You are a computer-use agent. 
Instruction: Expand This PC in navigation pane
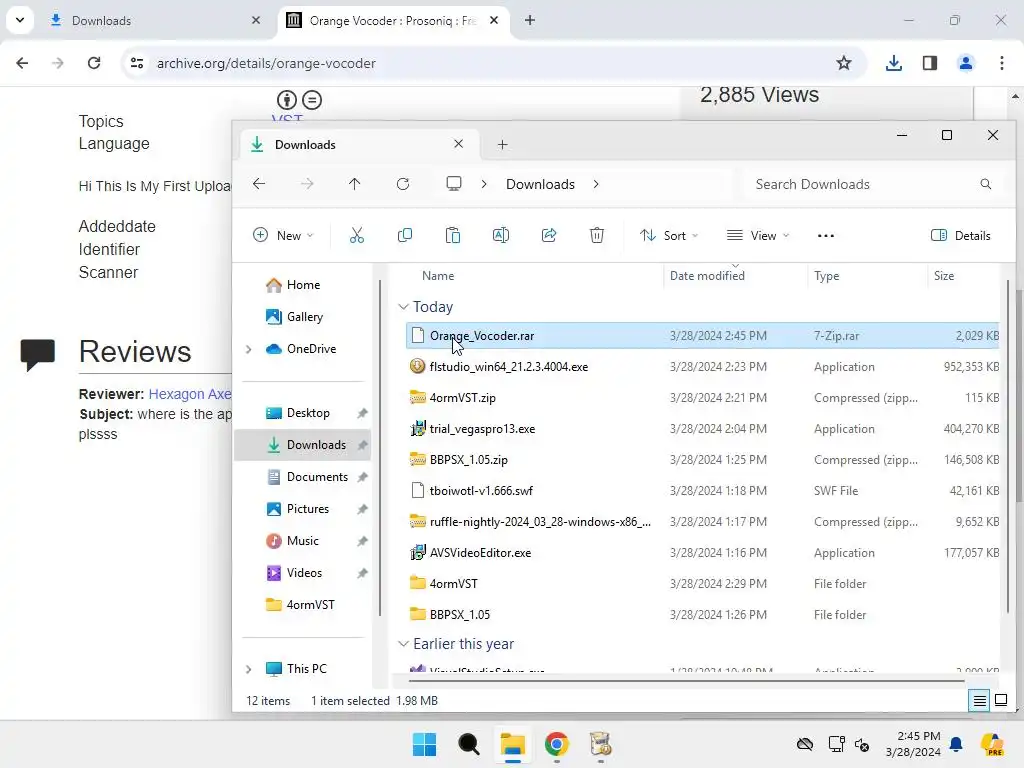click(x=248, y=669)
